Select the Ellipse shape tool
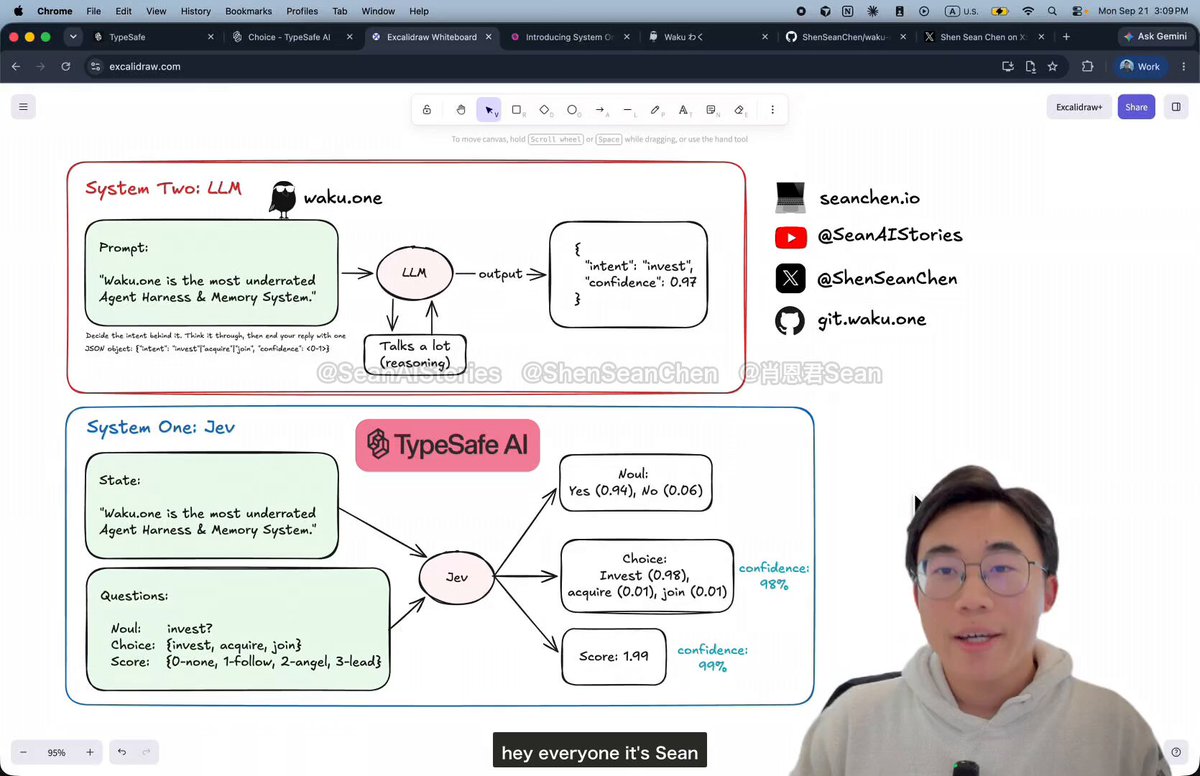The height and width of the screenshot is (776, 1200). [573, 110]
